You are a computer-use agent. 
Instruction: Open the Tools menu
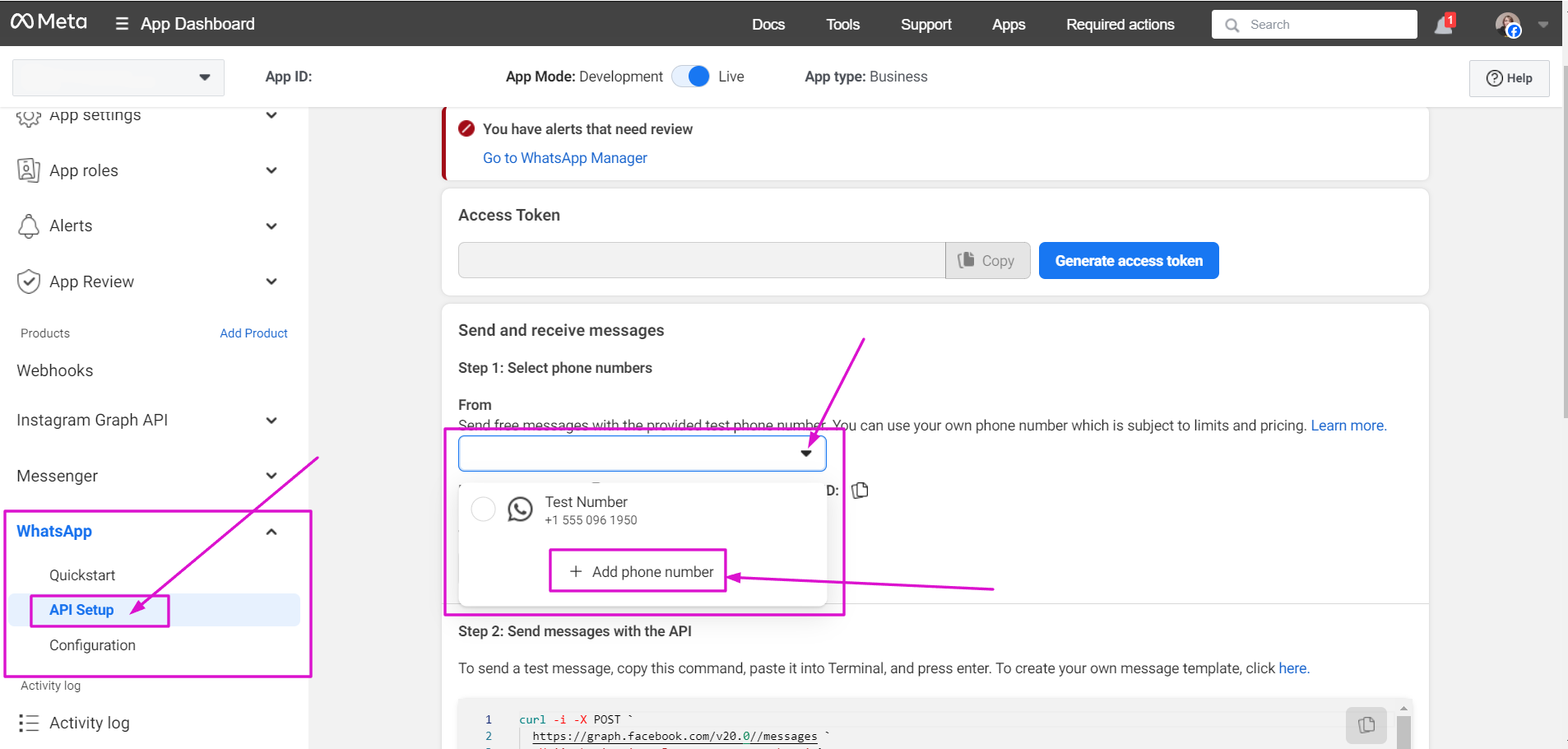pyautogui.click(x=842, y=25)
